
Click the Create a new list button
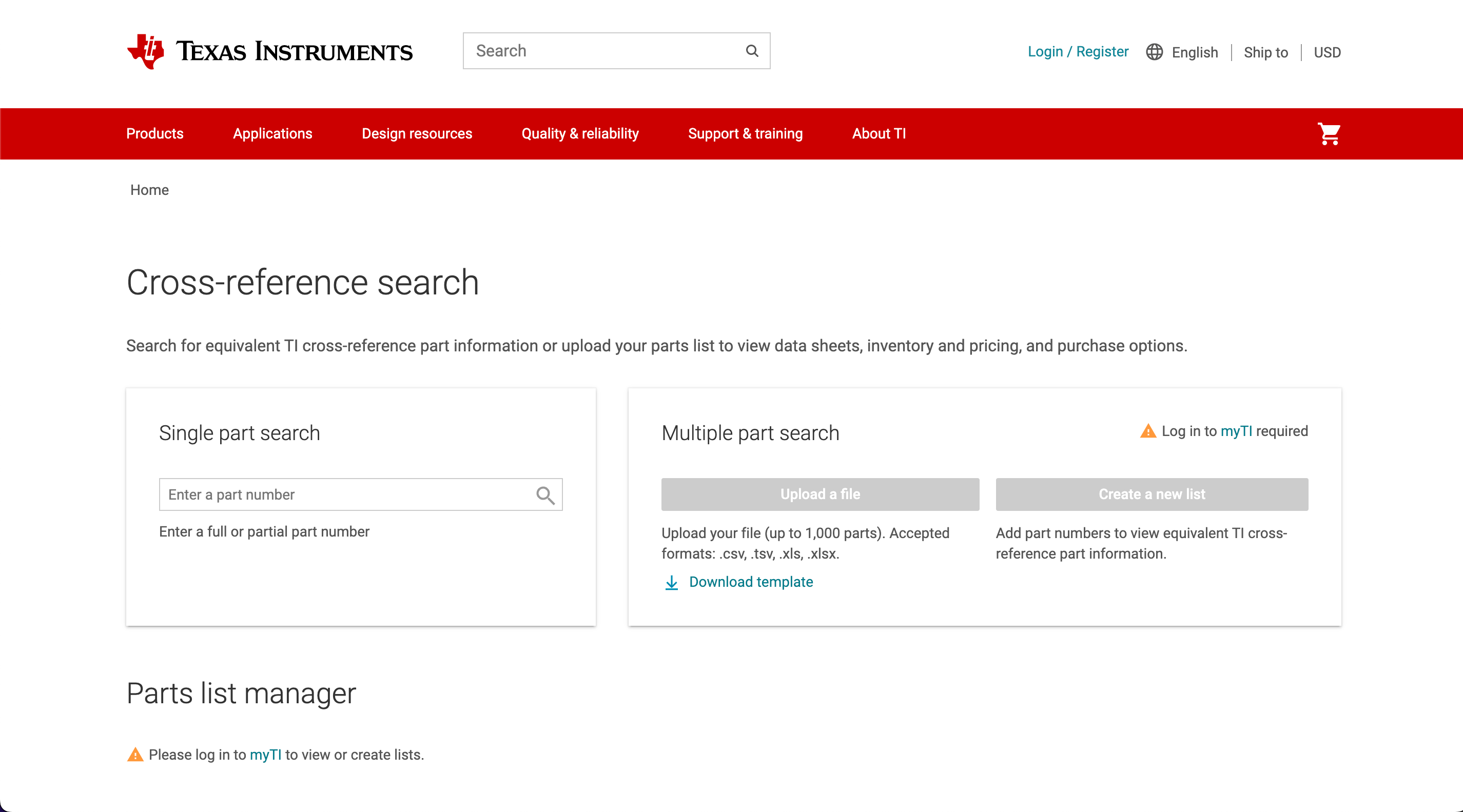point(1152,494)
